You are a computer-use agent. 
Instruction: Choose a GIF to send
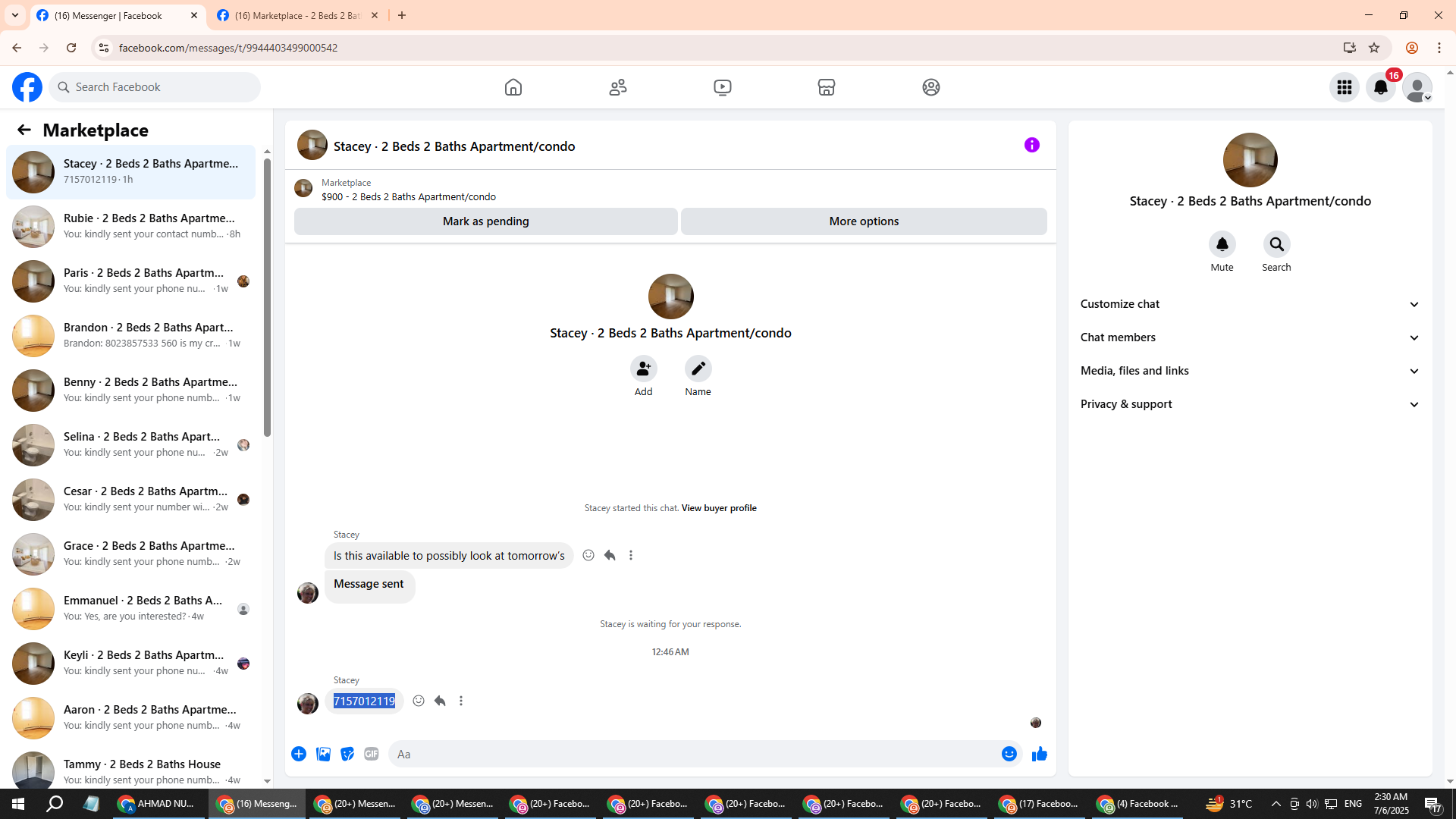coord(371,754)
